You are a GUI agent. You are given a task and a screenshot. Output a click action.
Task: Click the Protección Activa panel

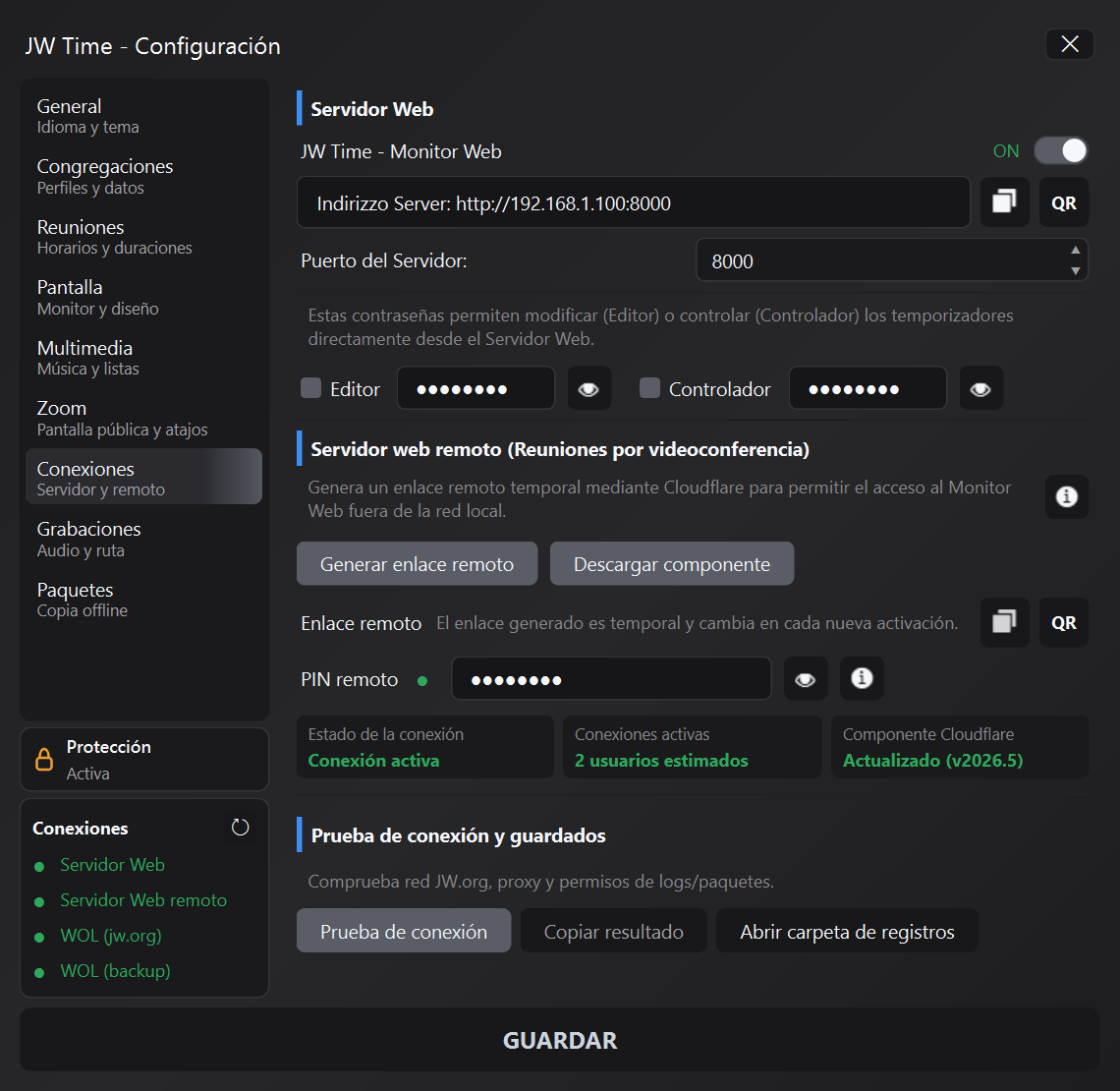coord(144,760)
